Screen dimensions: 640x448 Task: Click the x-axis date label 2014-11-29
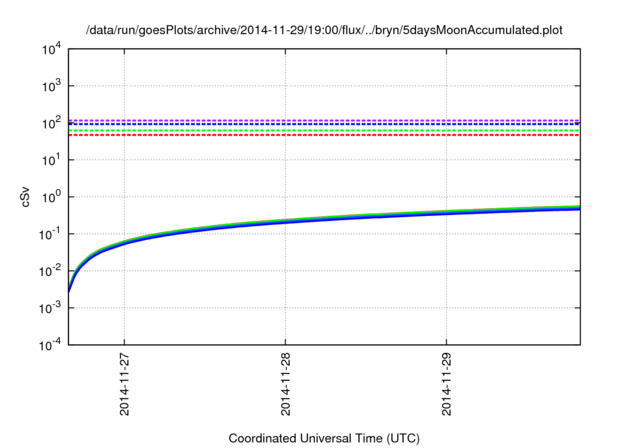point(447,384)
